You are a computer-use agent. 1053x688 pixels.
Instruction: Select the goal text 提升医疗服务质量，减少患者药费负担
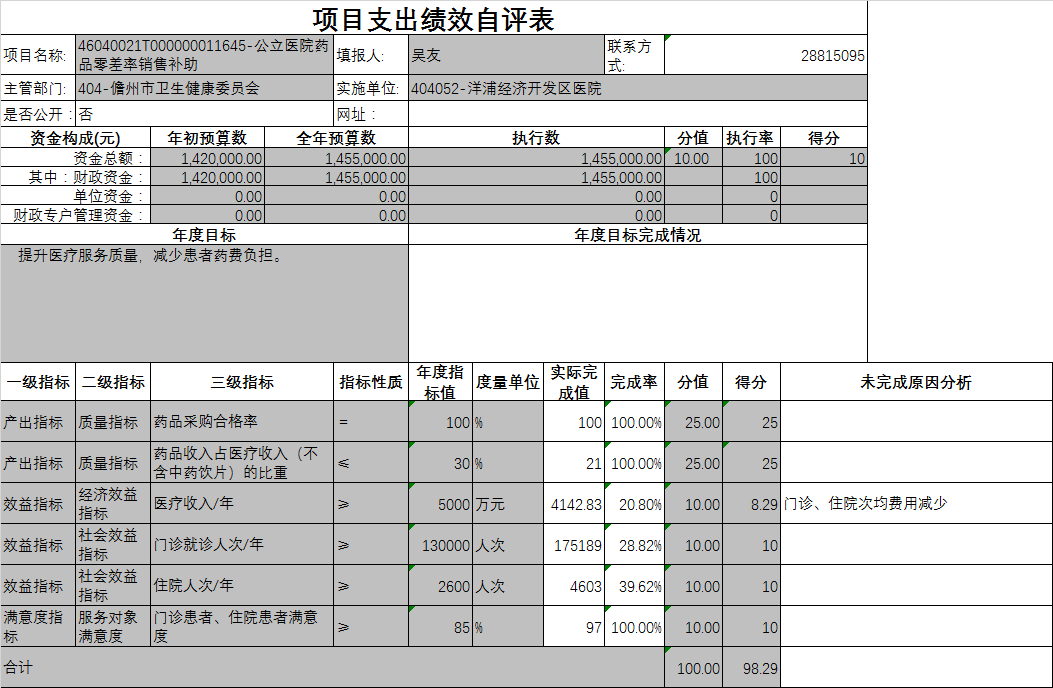[x=152, y=255]
